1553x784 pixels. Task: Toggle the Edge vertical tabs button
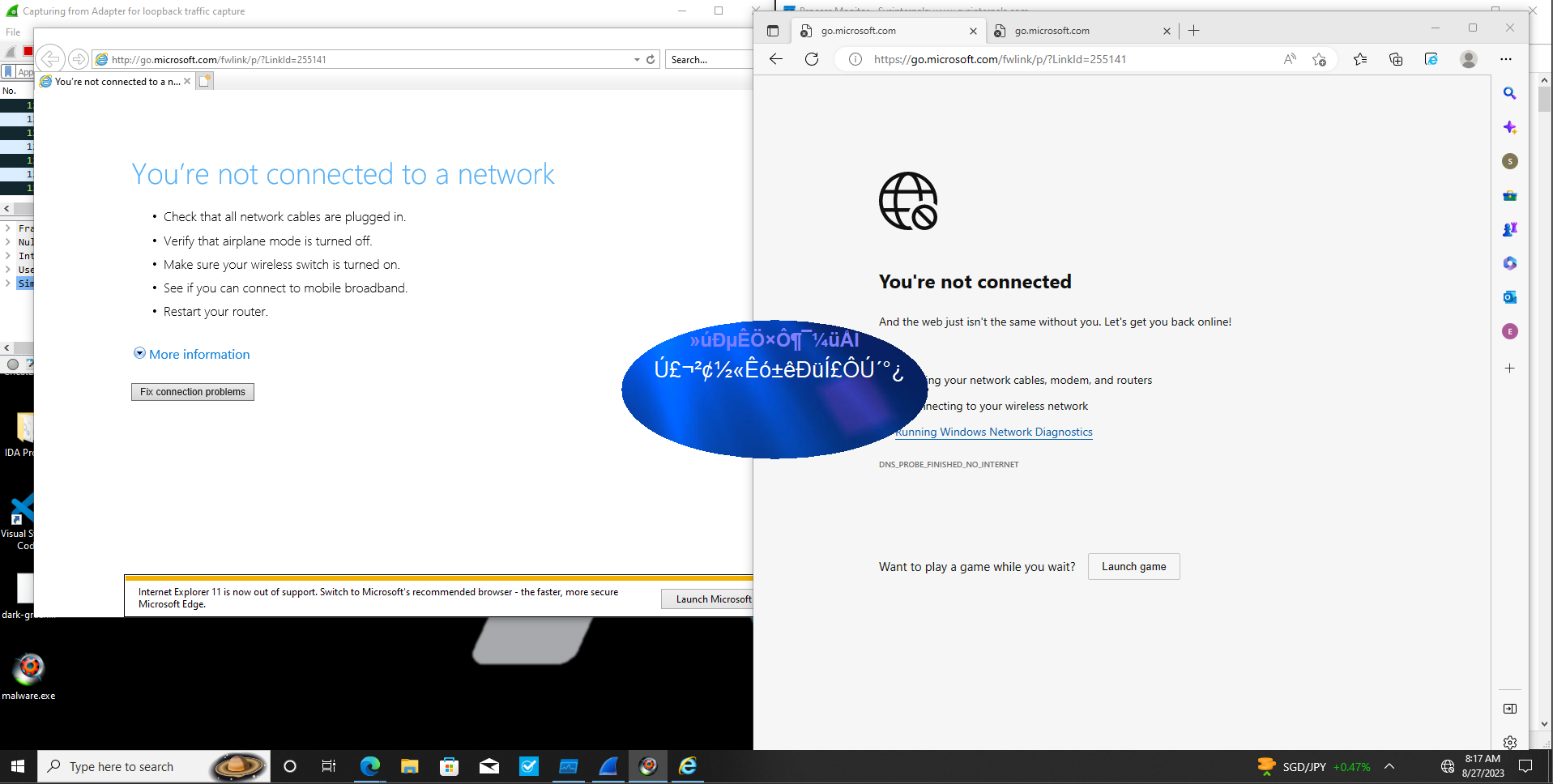point(773,31)
